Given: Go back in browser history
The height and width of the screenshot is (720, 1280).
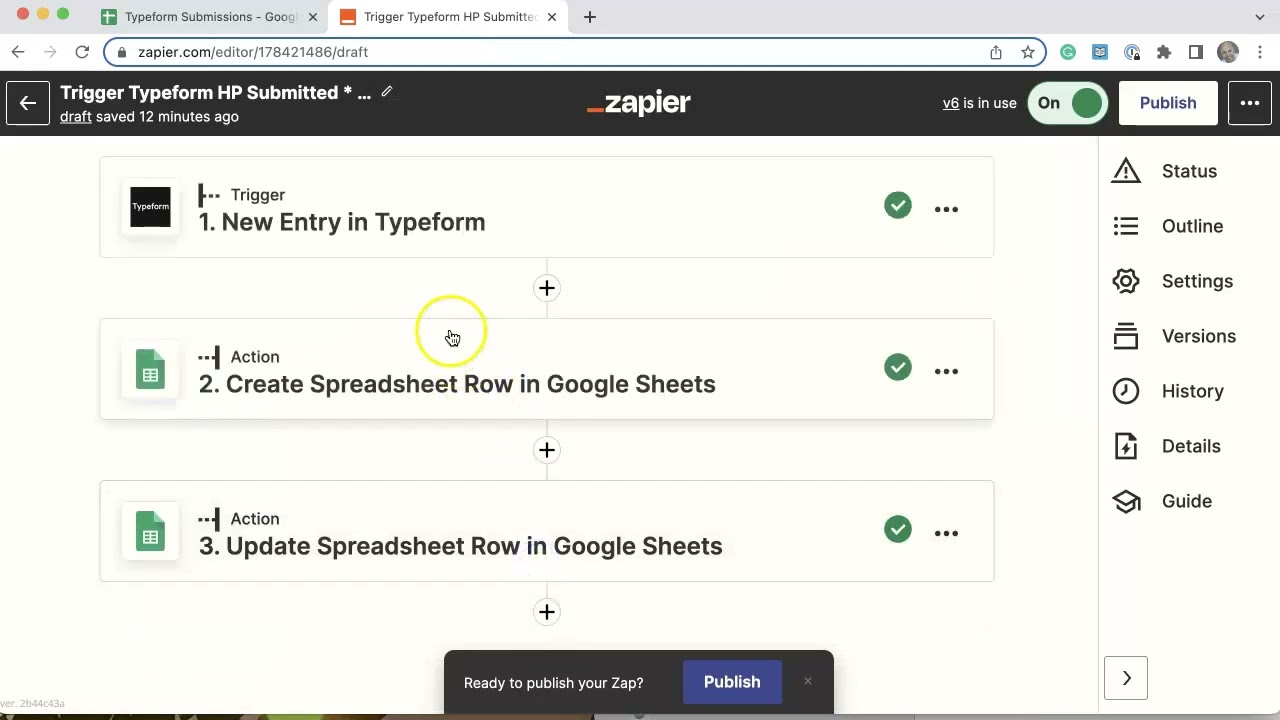Looking at the screenshot, I should (x=18, y=52).
